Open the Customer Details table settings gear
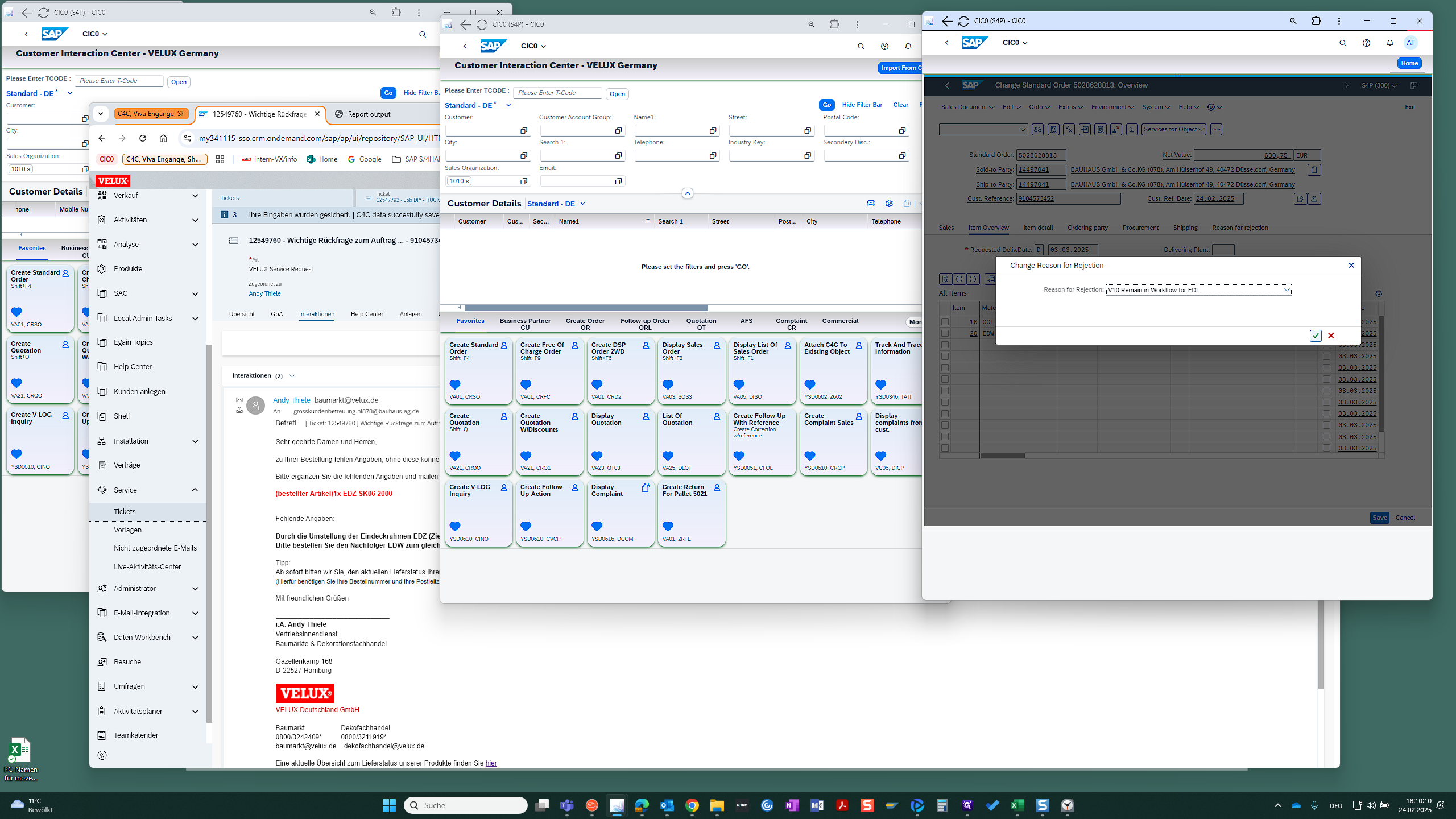 [889, 204]
